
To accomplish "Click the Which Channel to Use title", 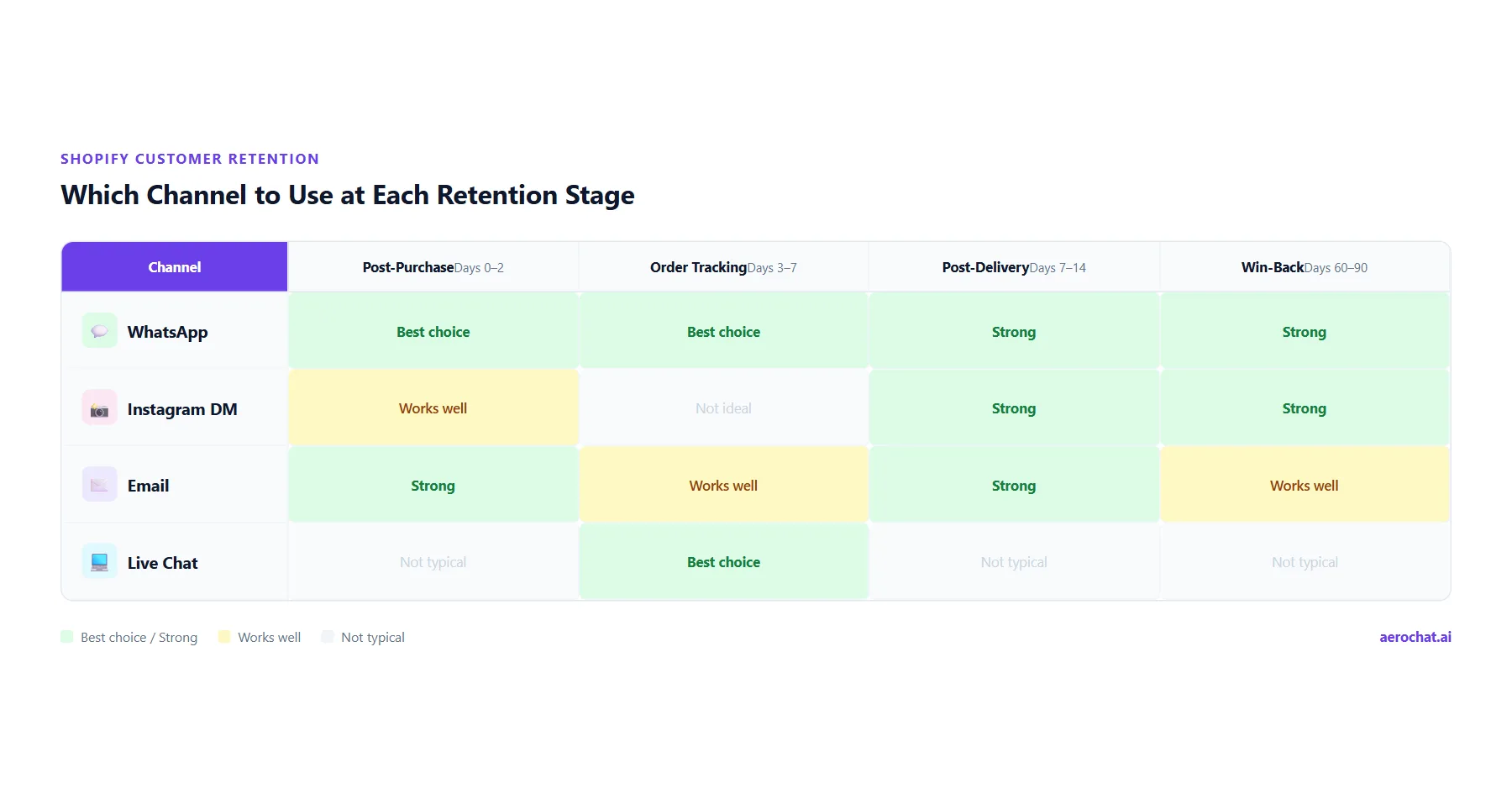I will coord(348,195).
